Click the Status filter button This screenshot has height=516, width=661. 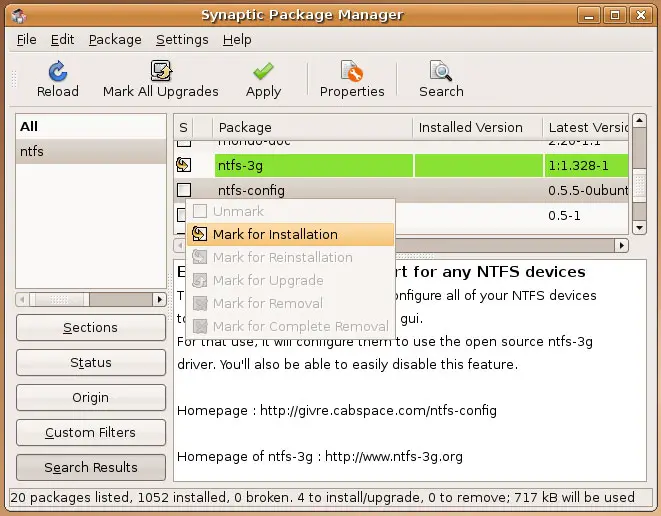91,363
